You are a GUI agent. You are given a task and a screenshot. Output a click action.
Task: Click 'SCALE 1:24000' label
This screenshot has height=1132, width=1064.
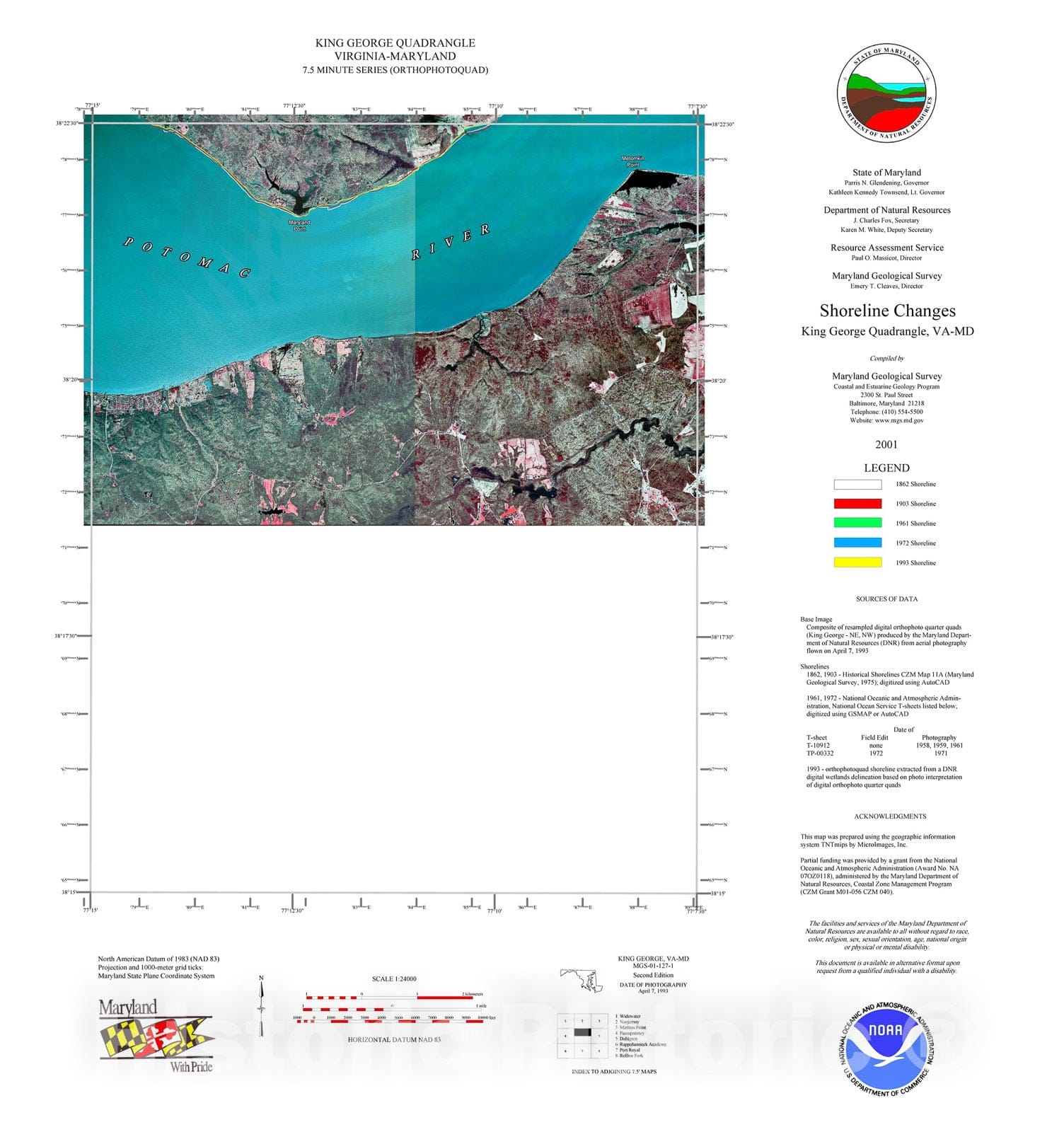tap(394, 979)
